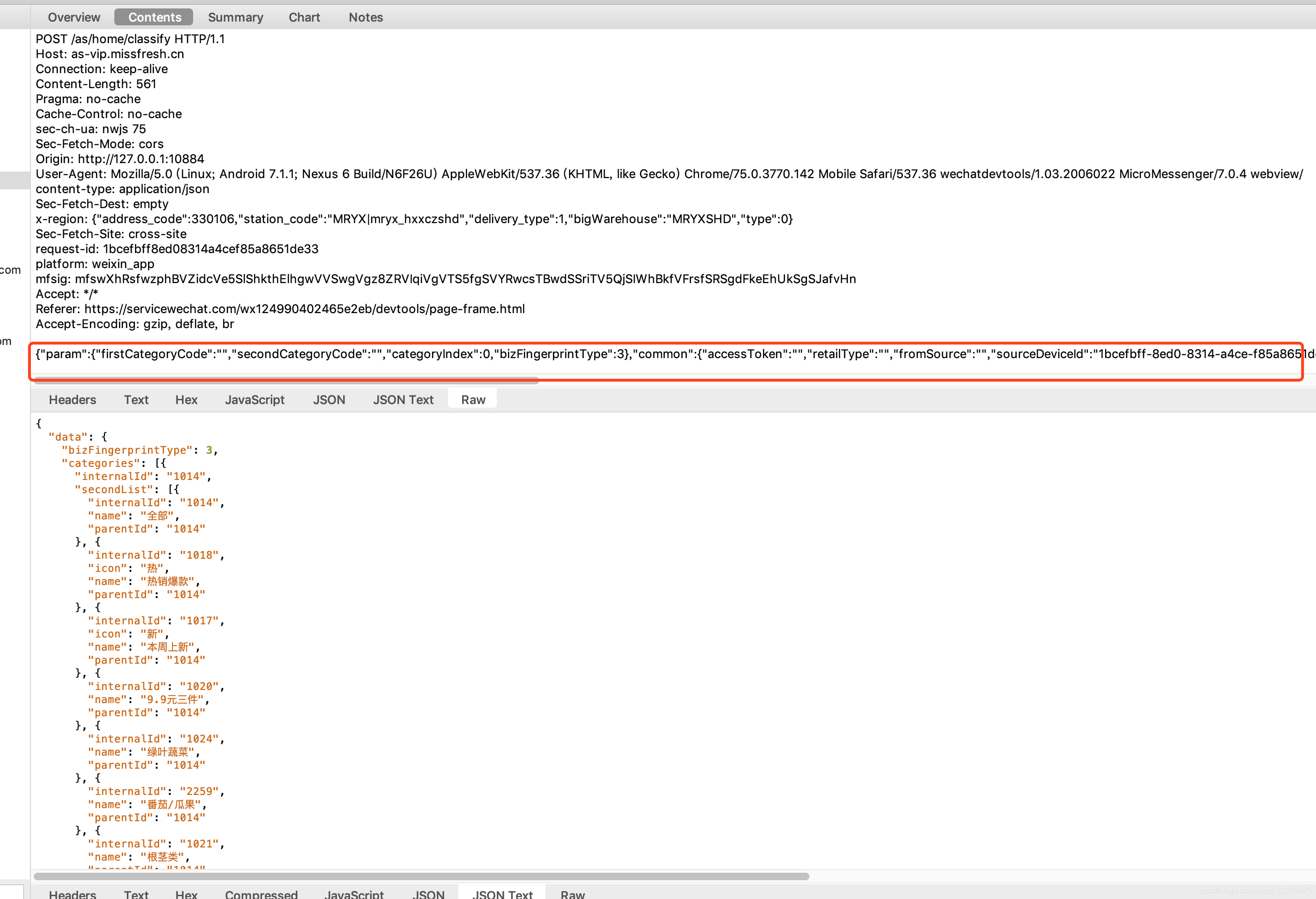Show response Raw view at bottom
This screenshot has height=899, width=1316.
pyautogui.click(x=573, y=893)
